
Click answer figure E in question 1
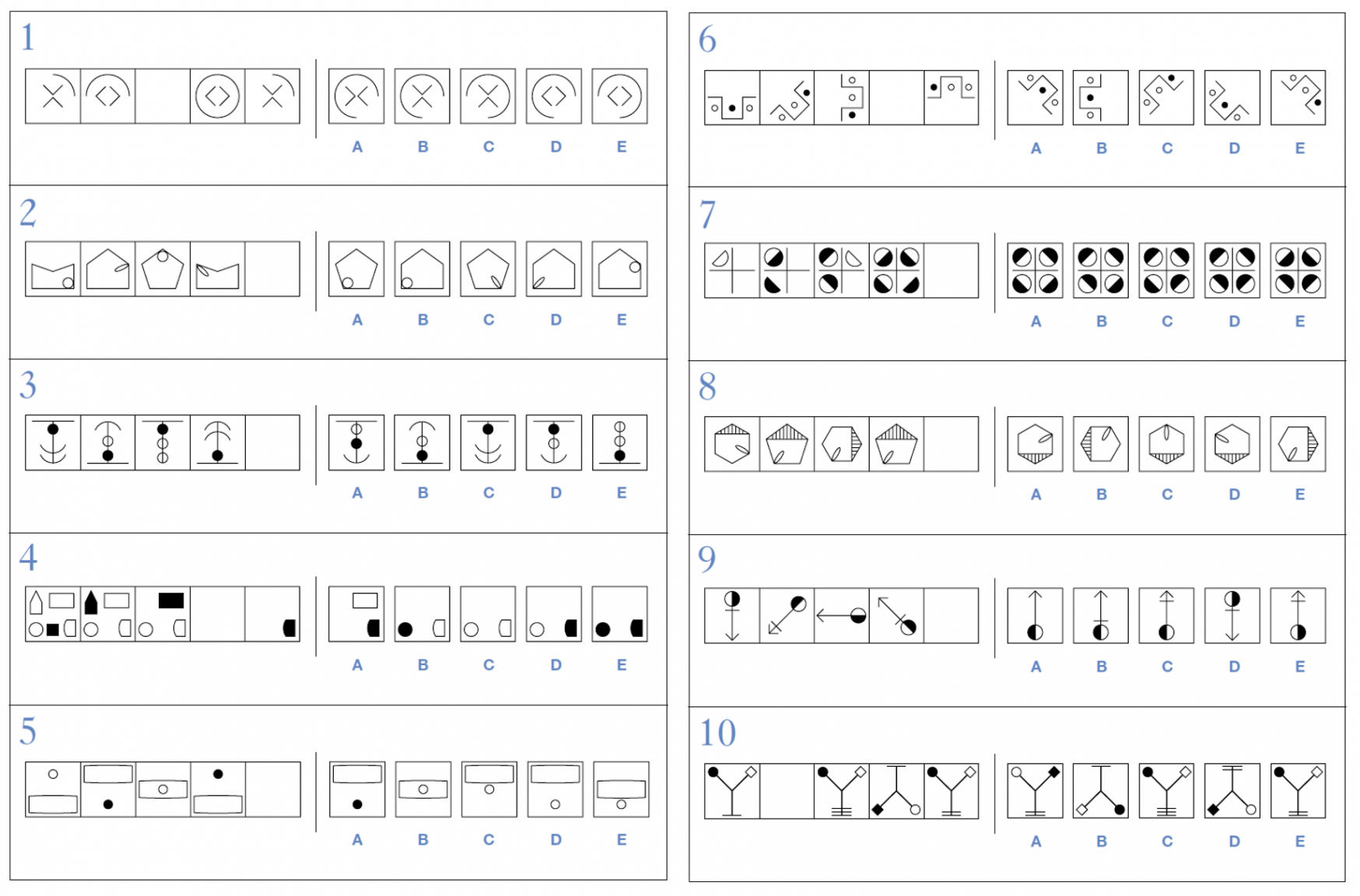point(619,96)
